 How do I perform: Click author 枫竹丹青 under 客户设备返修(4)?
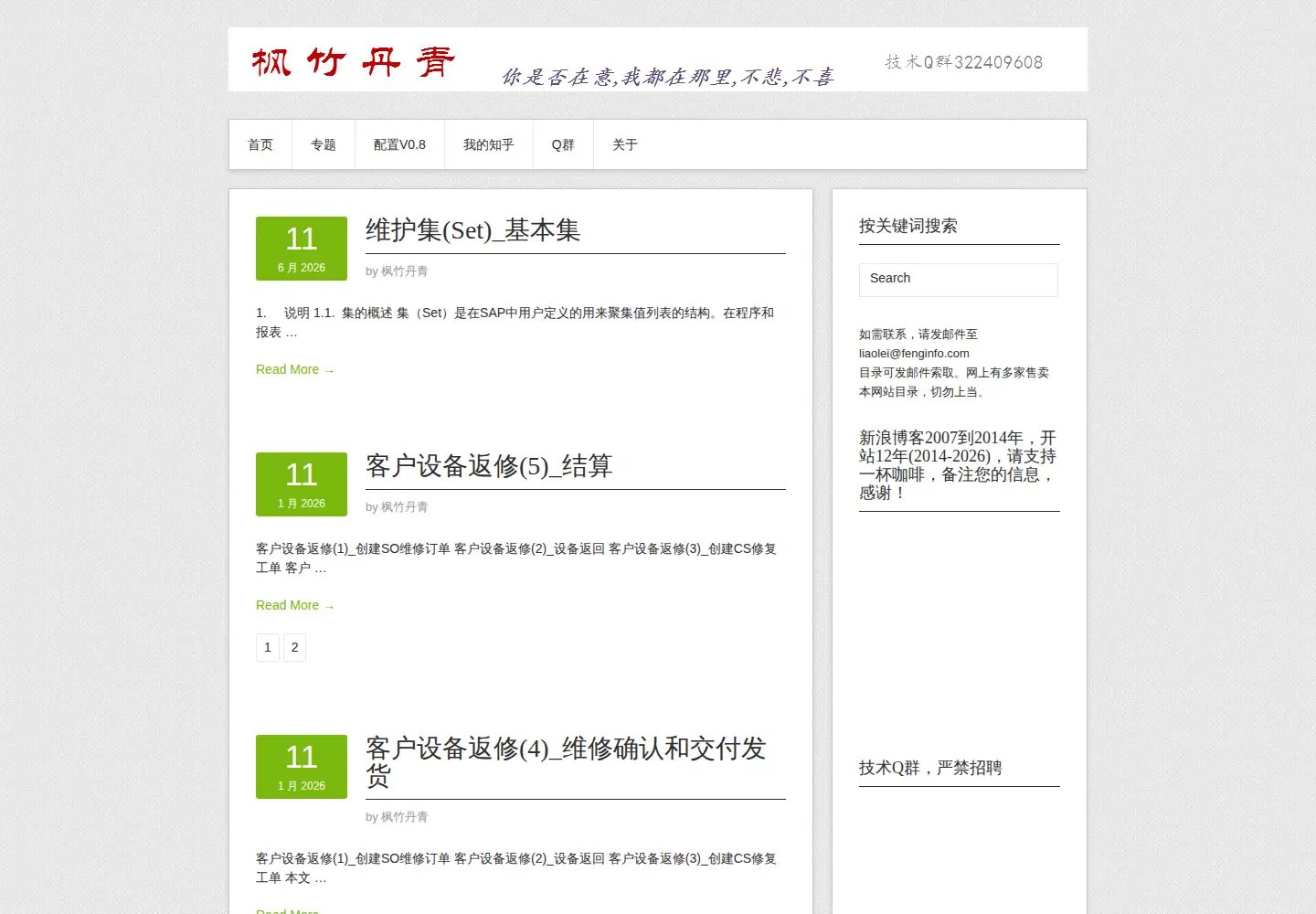404,817
